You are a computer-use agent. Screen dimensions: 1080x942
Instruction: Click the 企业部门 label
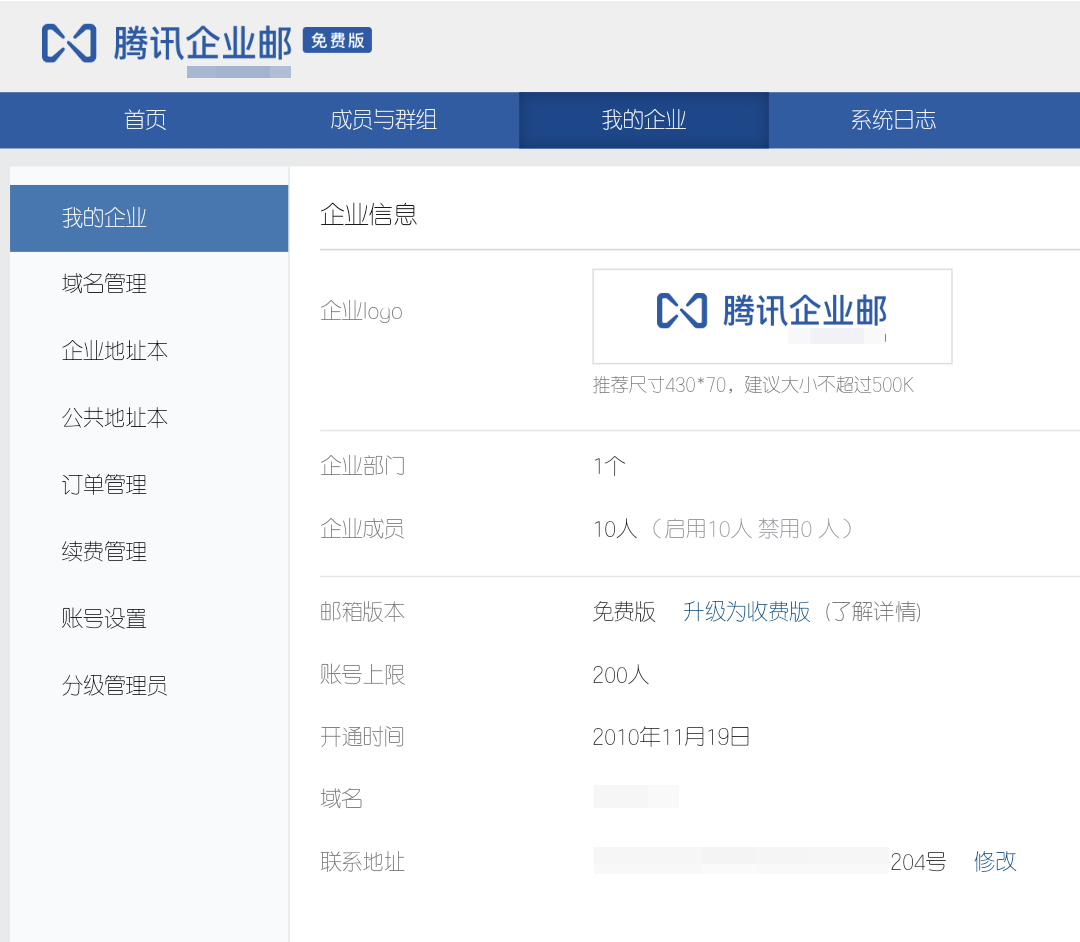click(362, 466)
